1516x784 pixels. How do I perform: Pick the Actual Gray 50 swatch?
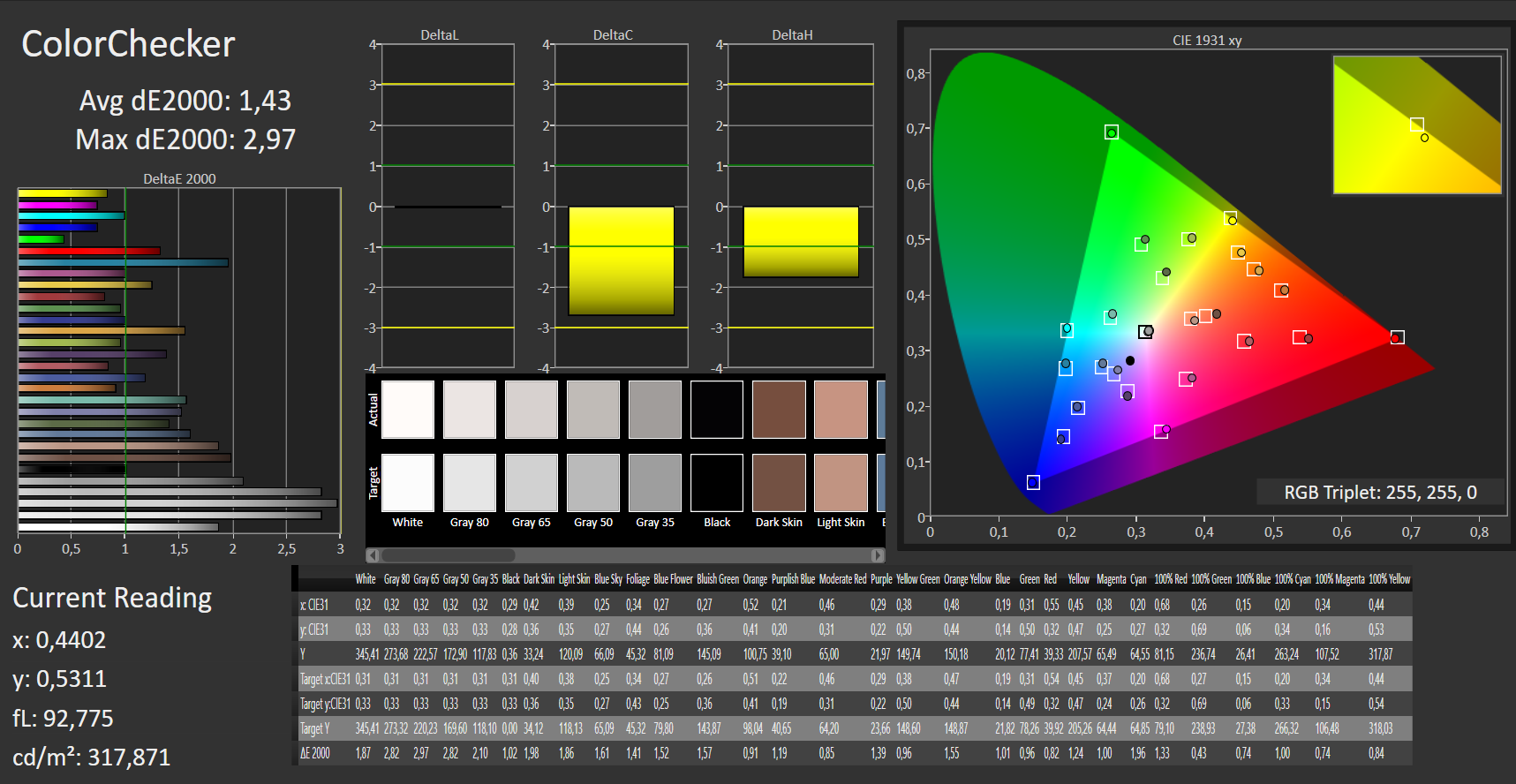coord(593,410)
